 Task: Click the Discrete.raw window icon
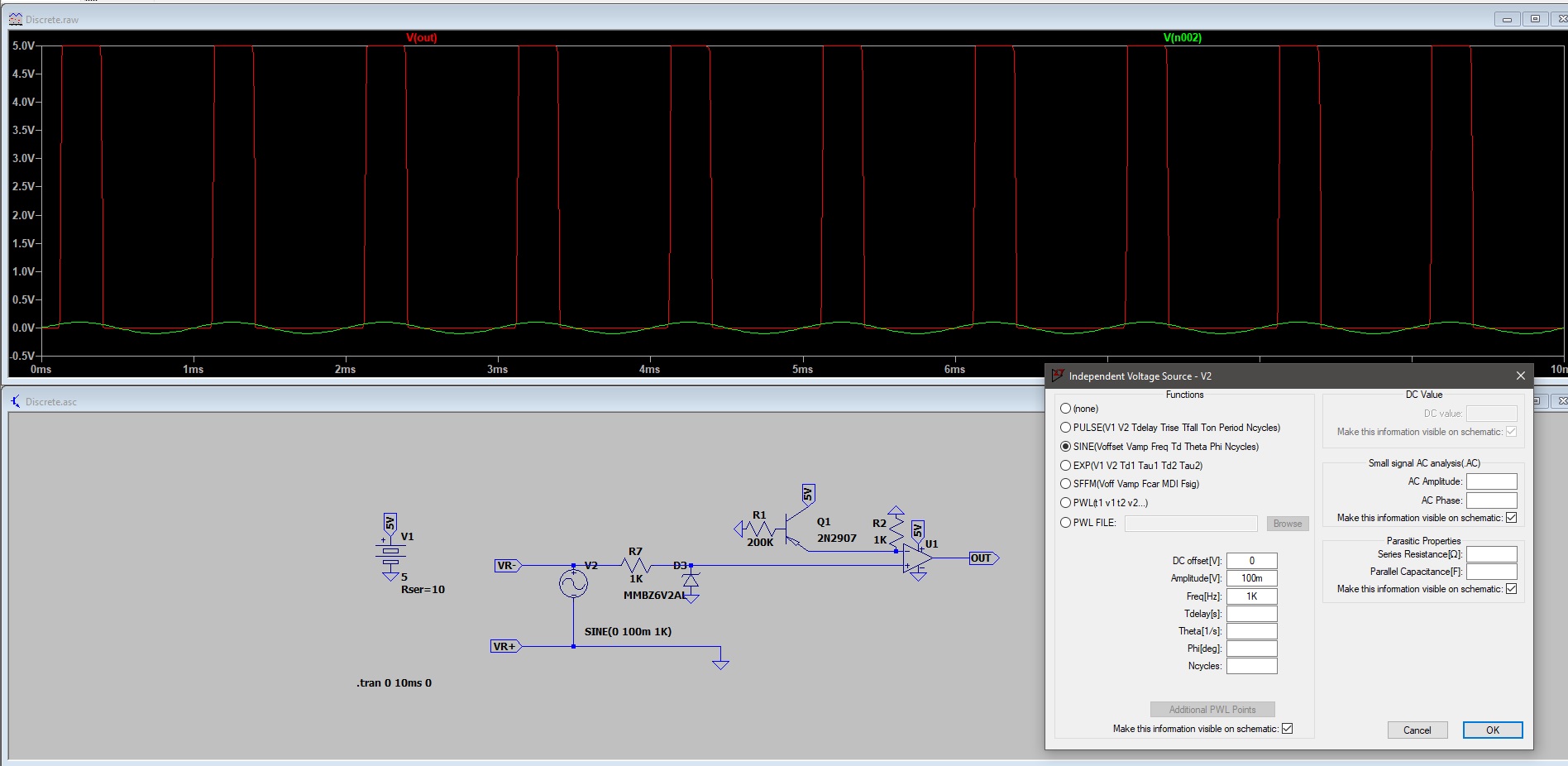click(x=16, y=19)
